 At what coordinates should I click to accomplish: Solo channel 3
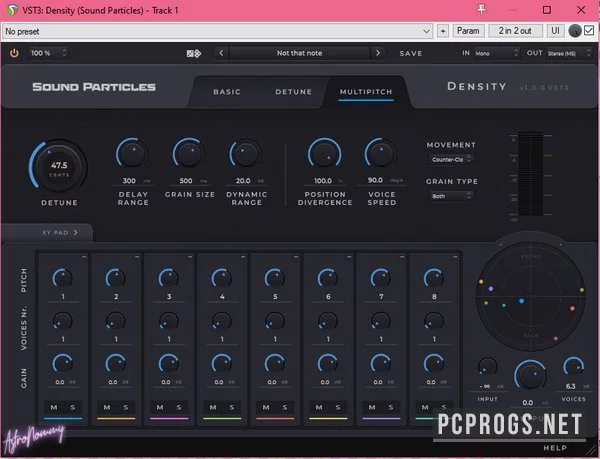click(x=179, y=407)
